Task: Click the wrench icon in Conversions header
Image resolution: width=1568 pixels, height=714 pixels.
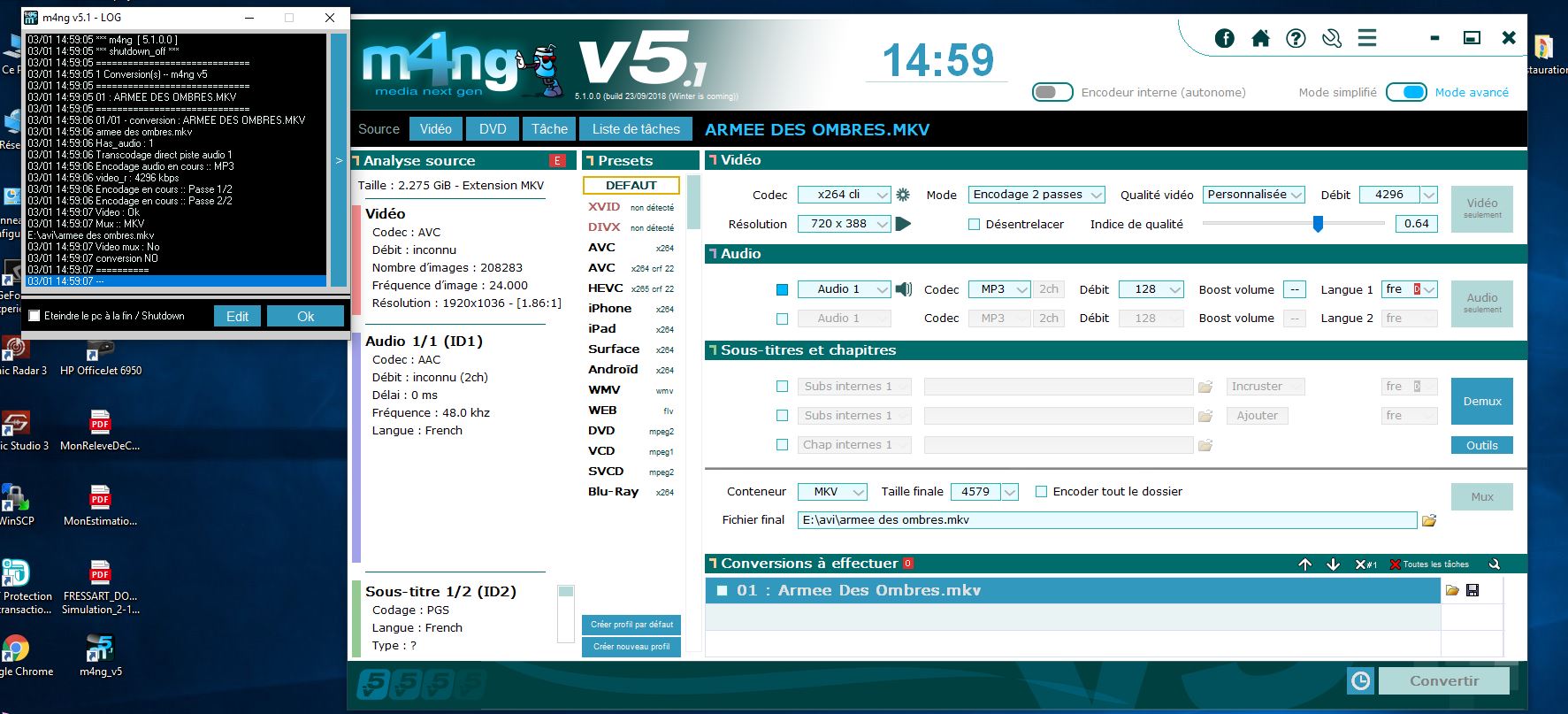Action: tap(1495, 564)
